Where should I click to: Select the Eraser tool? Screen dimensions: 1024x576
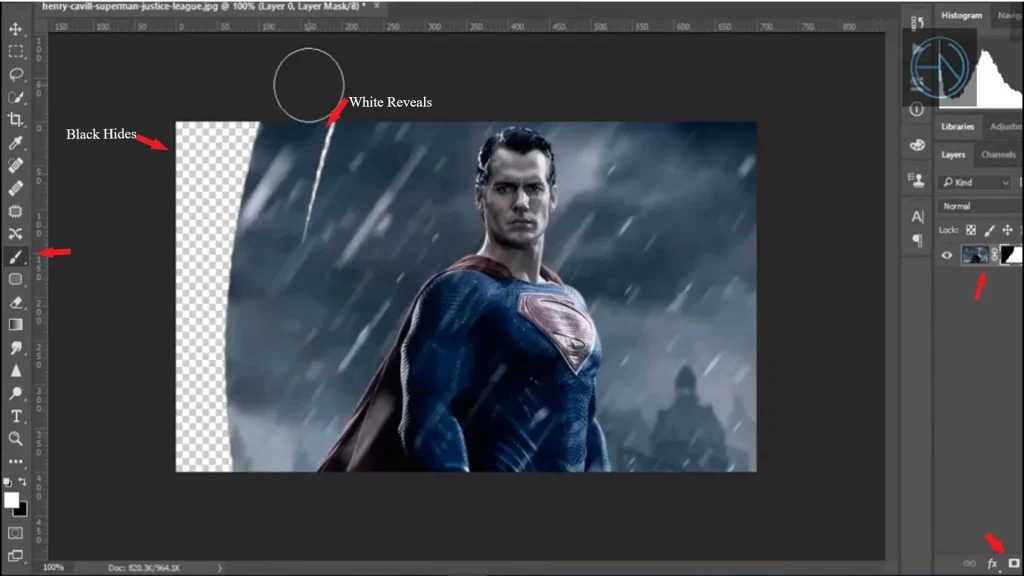(16, 302)
